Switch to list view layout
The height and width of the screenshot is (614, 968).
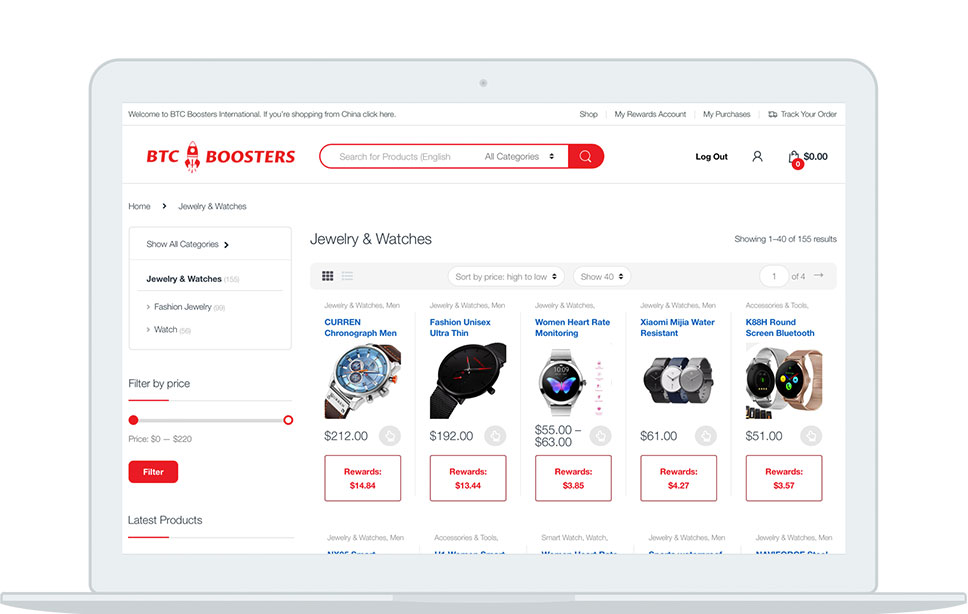click(348, 276)
